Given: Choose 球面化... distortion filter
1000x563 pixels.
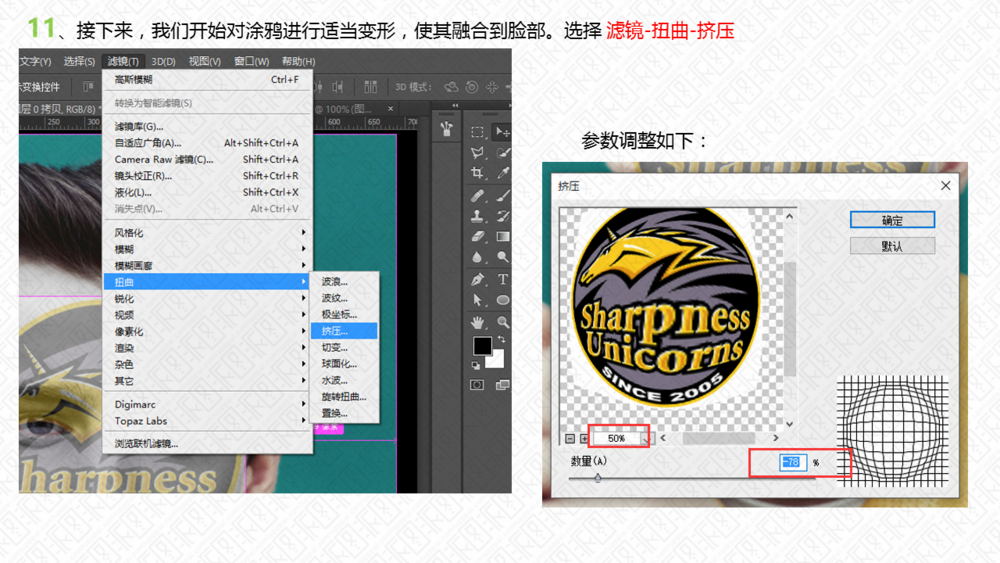Looking at the screenshot, I should pos(344,364).
